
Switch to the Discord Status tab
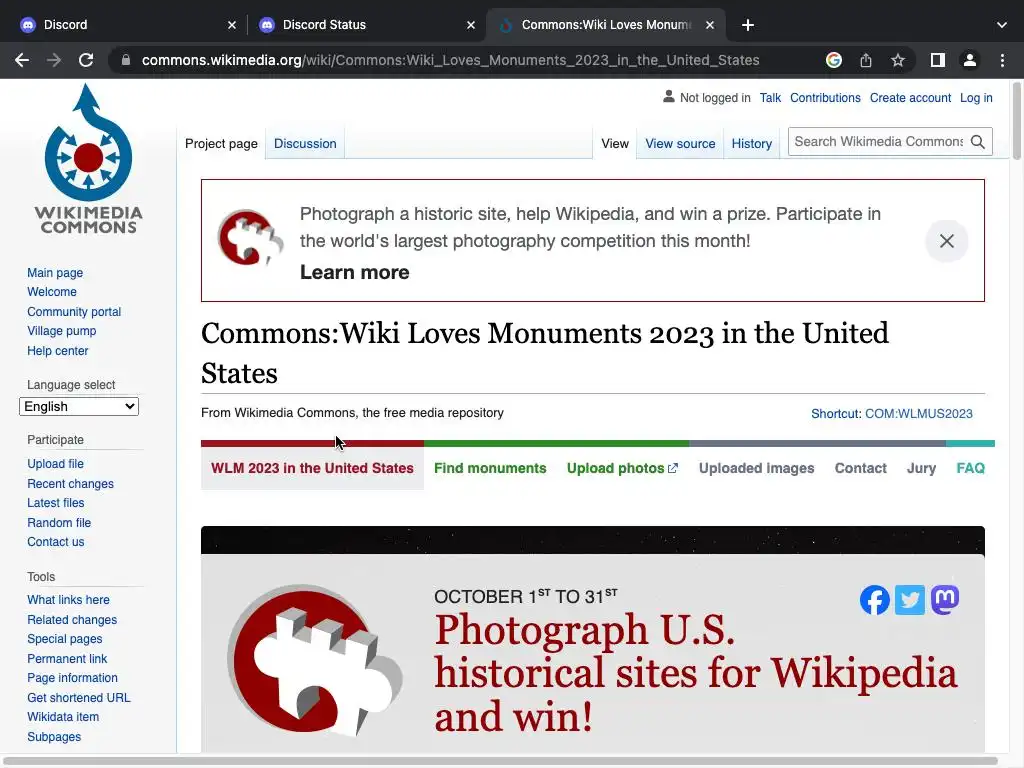(x=366, y=25)
